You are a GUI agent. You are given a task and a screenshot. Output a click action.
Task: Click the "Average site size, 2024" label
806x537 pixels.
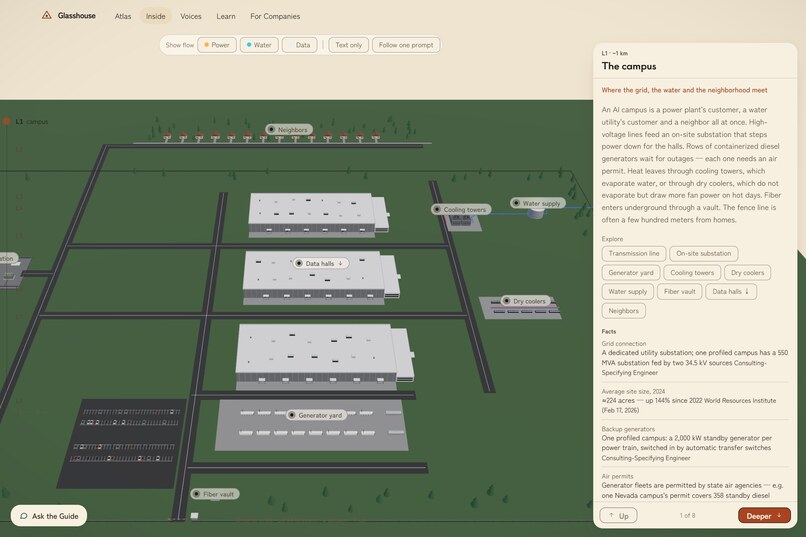633,391
